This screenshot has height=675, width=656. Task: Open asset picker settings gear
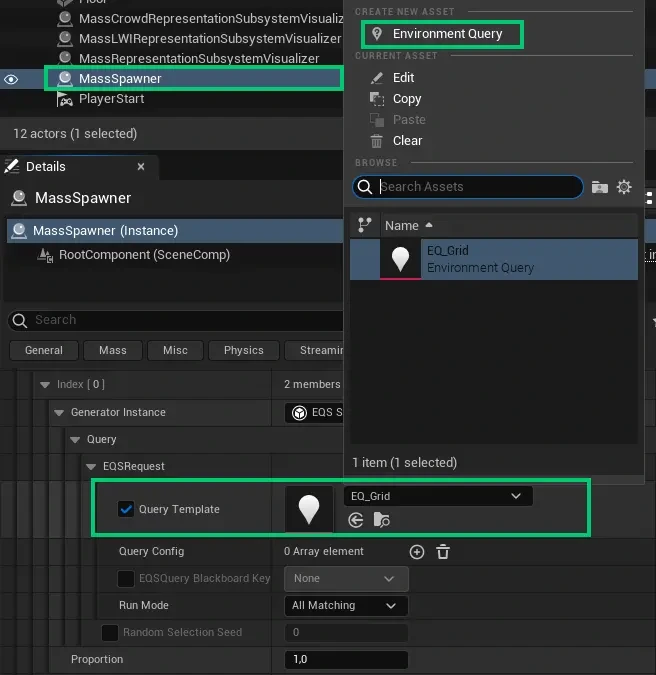(x=624, y=187)
